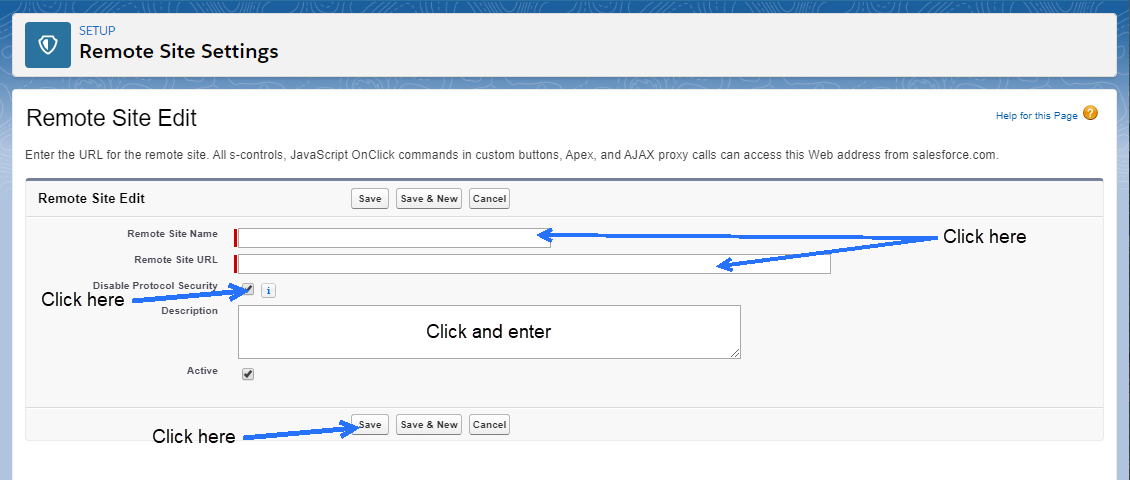1130x480 pixels.
Task: Click the top Save & New button
Action: click(429, 199)
